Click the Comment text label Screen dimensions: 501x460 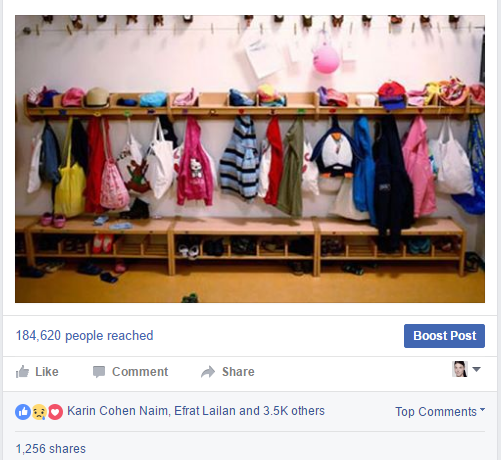click(140, 372)
